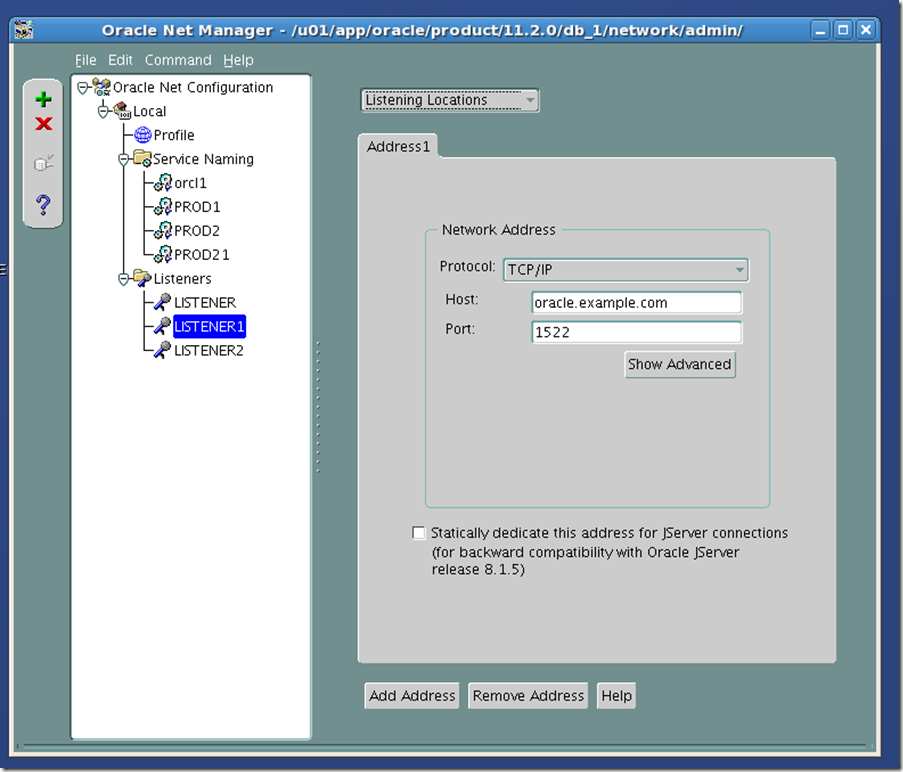Viewport: 903px width, 772px height.
Task: Click the red X Delete icon
Action: pos(43,124)
